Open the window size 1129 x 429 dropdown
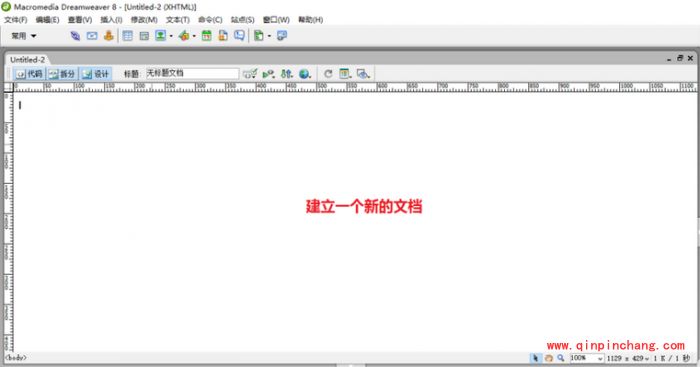Viewport: 700px width, 367px height. [x=628, y=358]
